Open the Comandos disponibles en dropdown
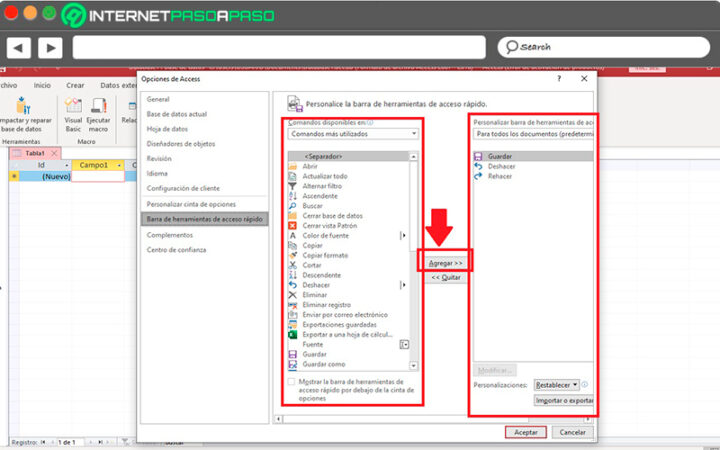The image size is (720, 450). coord(352,133)
